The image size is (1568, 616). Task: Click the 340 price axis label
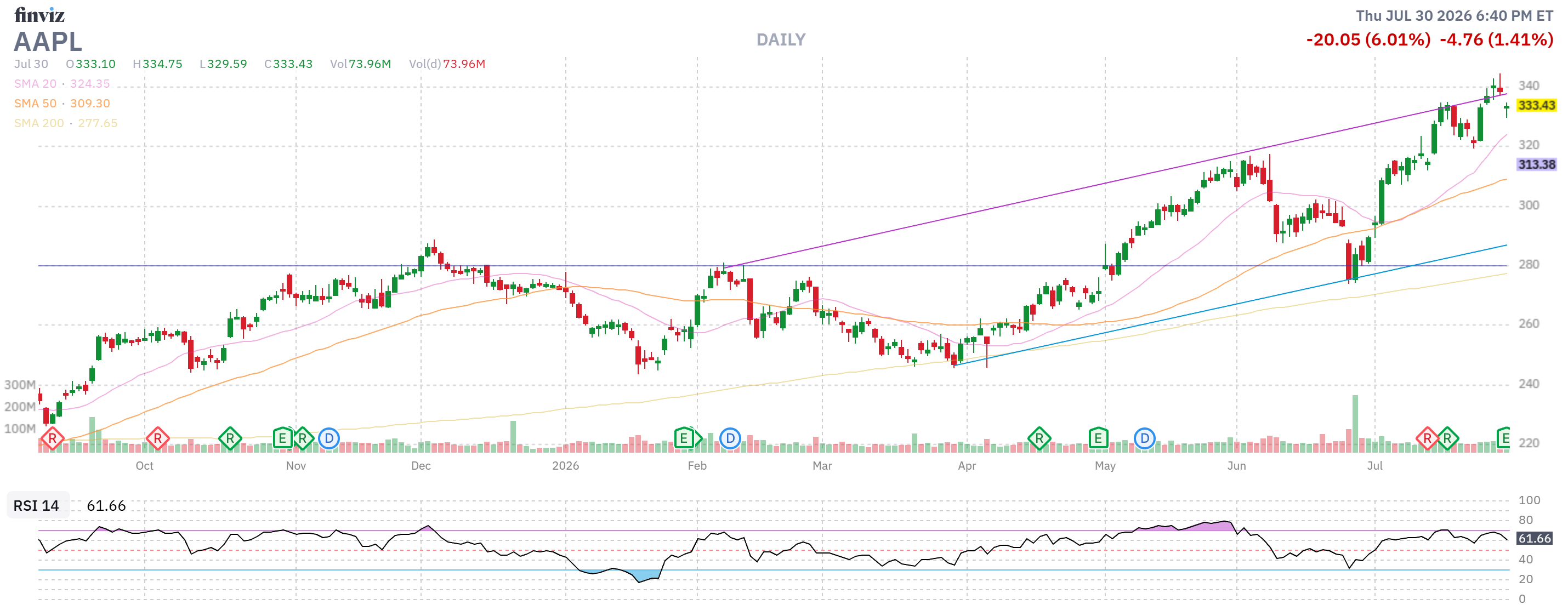click(x=1529, y=86)
